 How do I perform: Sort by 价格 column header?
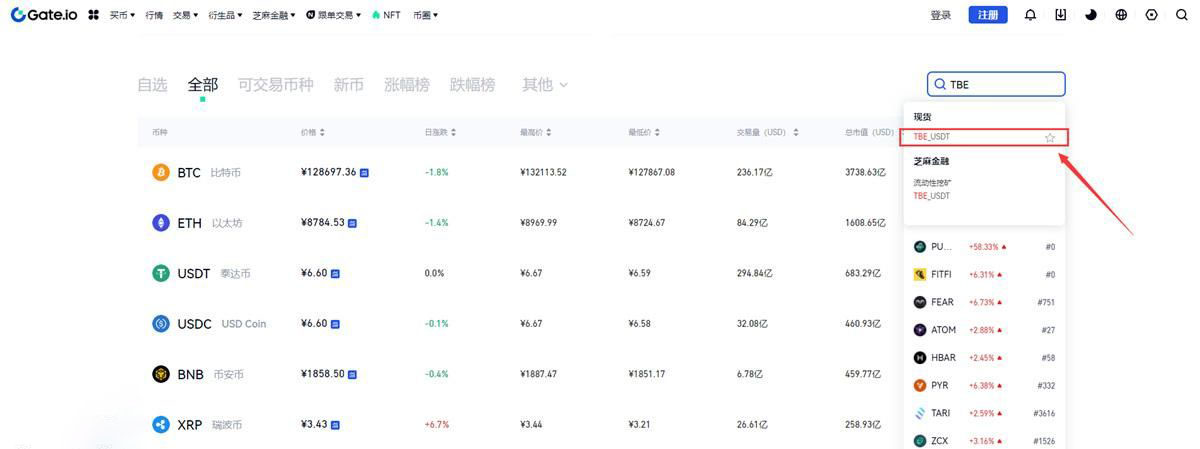pyautogui.click(x=313, y=132)
